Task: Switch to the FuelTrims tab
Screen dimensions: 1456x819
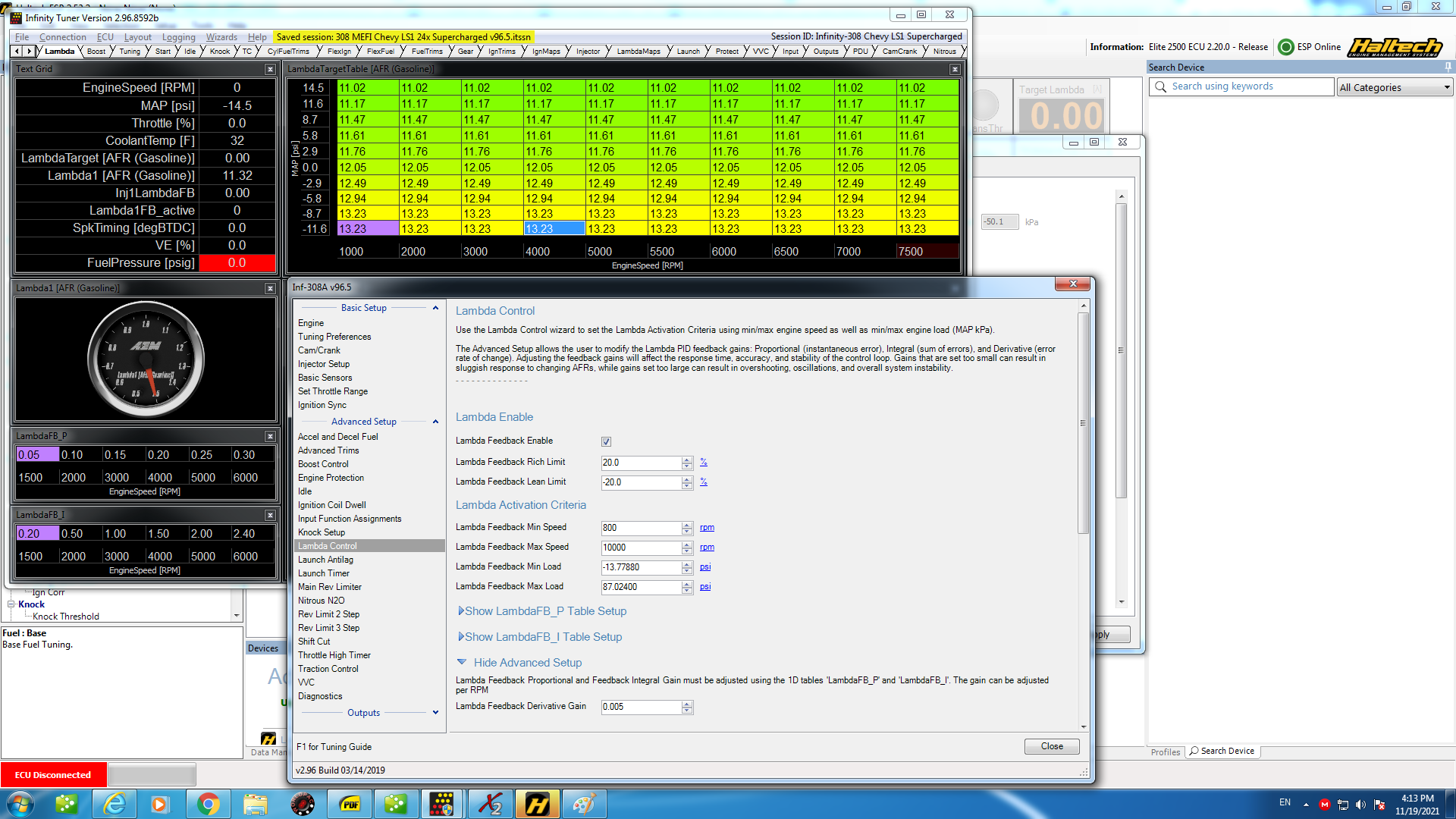Action: 427,52
